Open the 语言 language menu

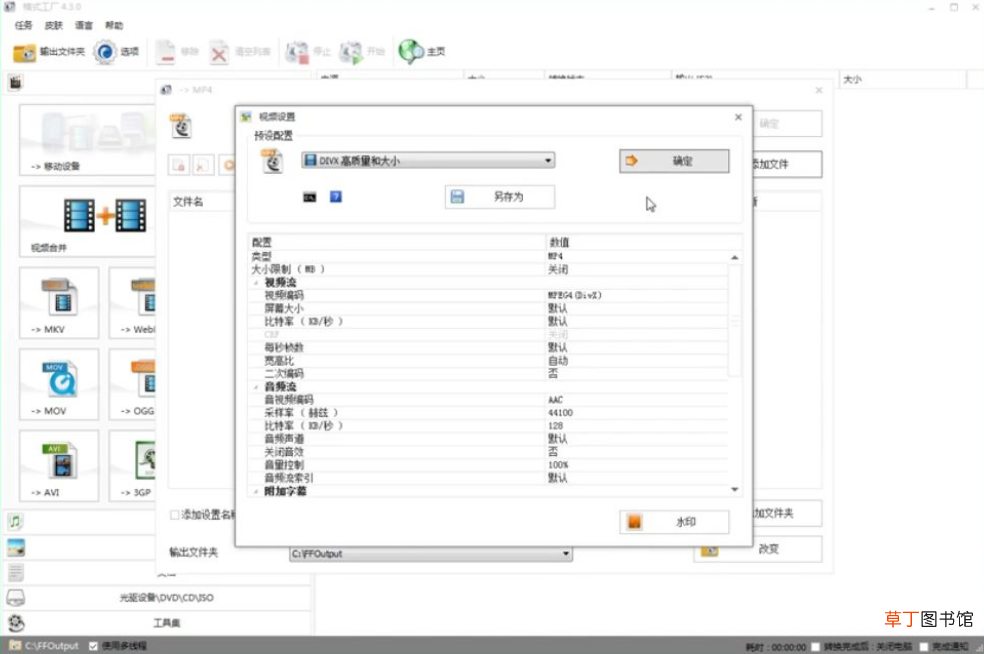coord(84,25)
